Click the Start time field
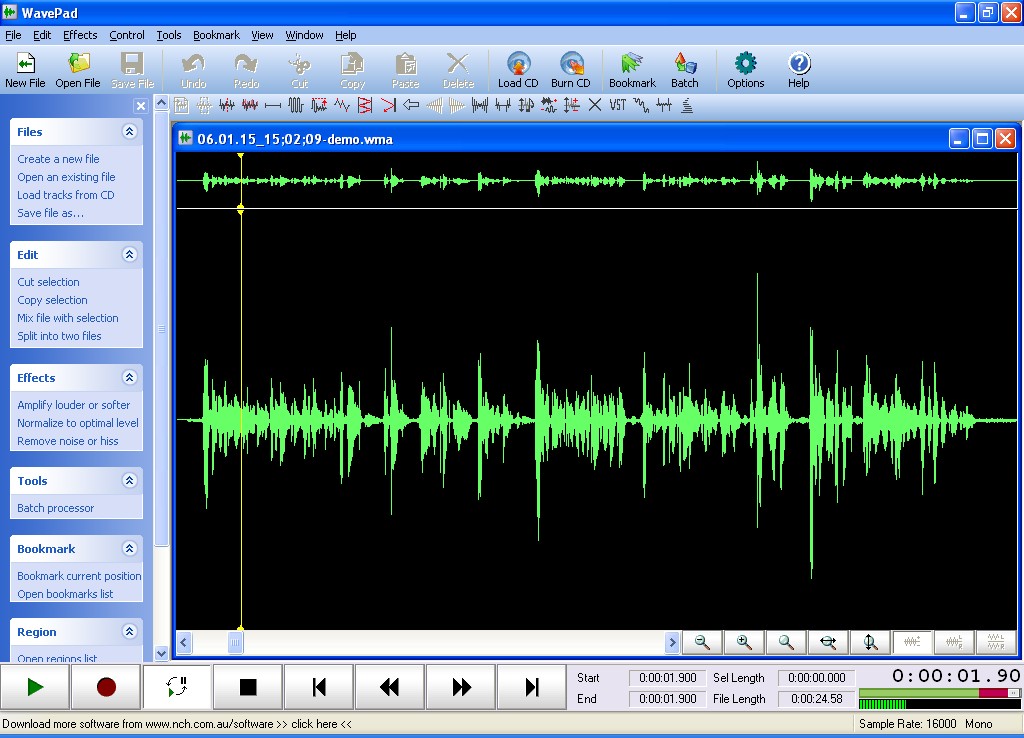This screenshot has width=1024, height=738. tap(667, 678)
